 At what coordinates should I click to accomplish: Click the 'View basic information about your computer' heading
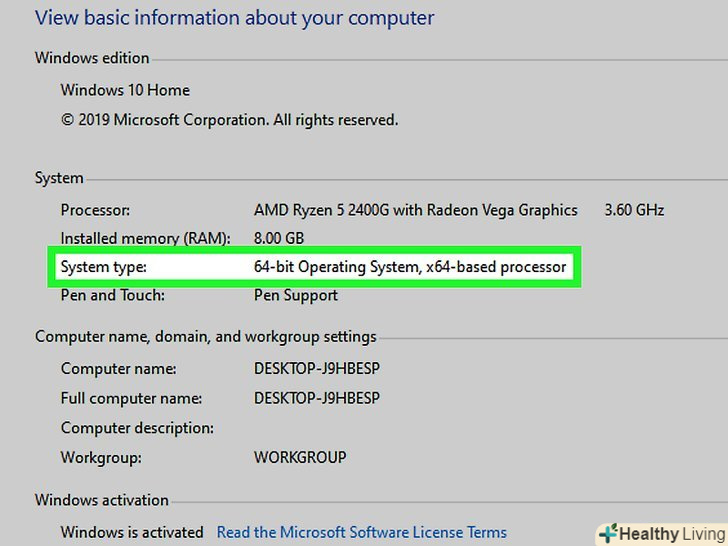pos(235,18)
